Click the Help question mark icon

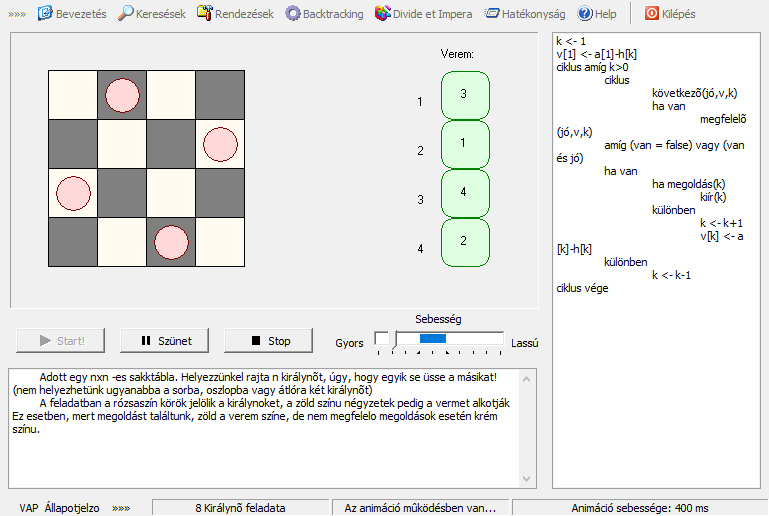click(585, 13)
